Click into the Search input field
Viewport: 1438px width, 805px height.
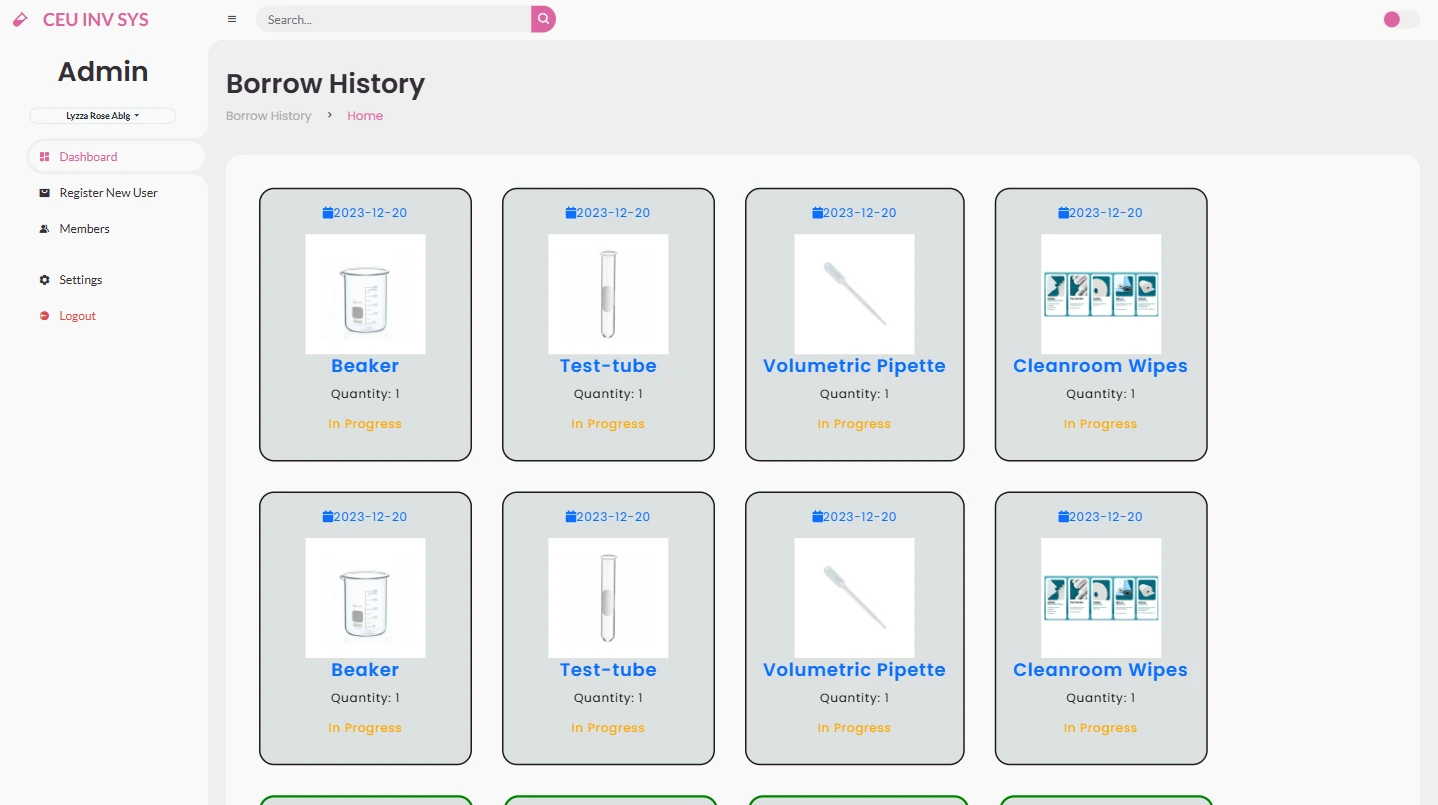[394, 19]
